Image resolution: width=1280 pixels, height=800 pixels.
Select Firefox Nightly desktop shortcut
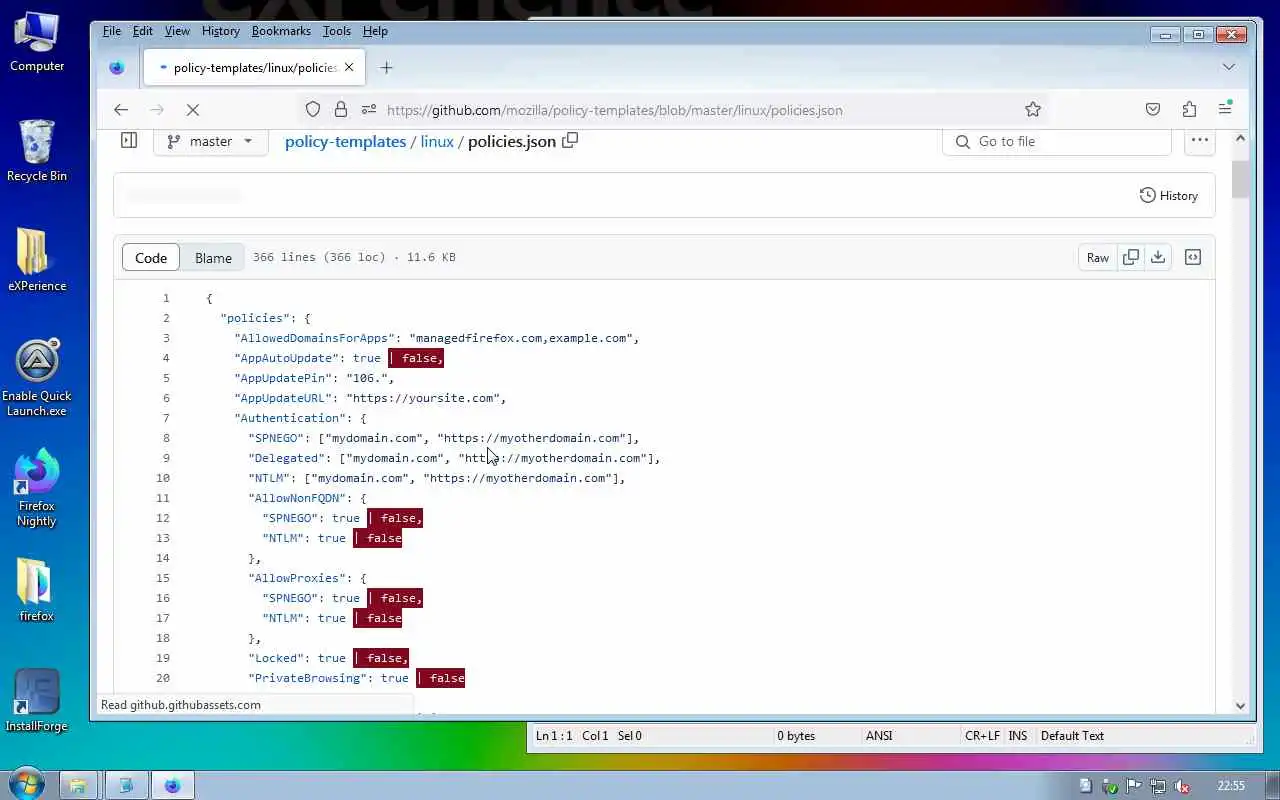[x=37, y=488]
